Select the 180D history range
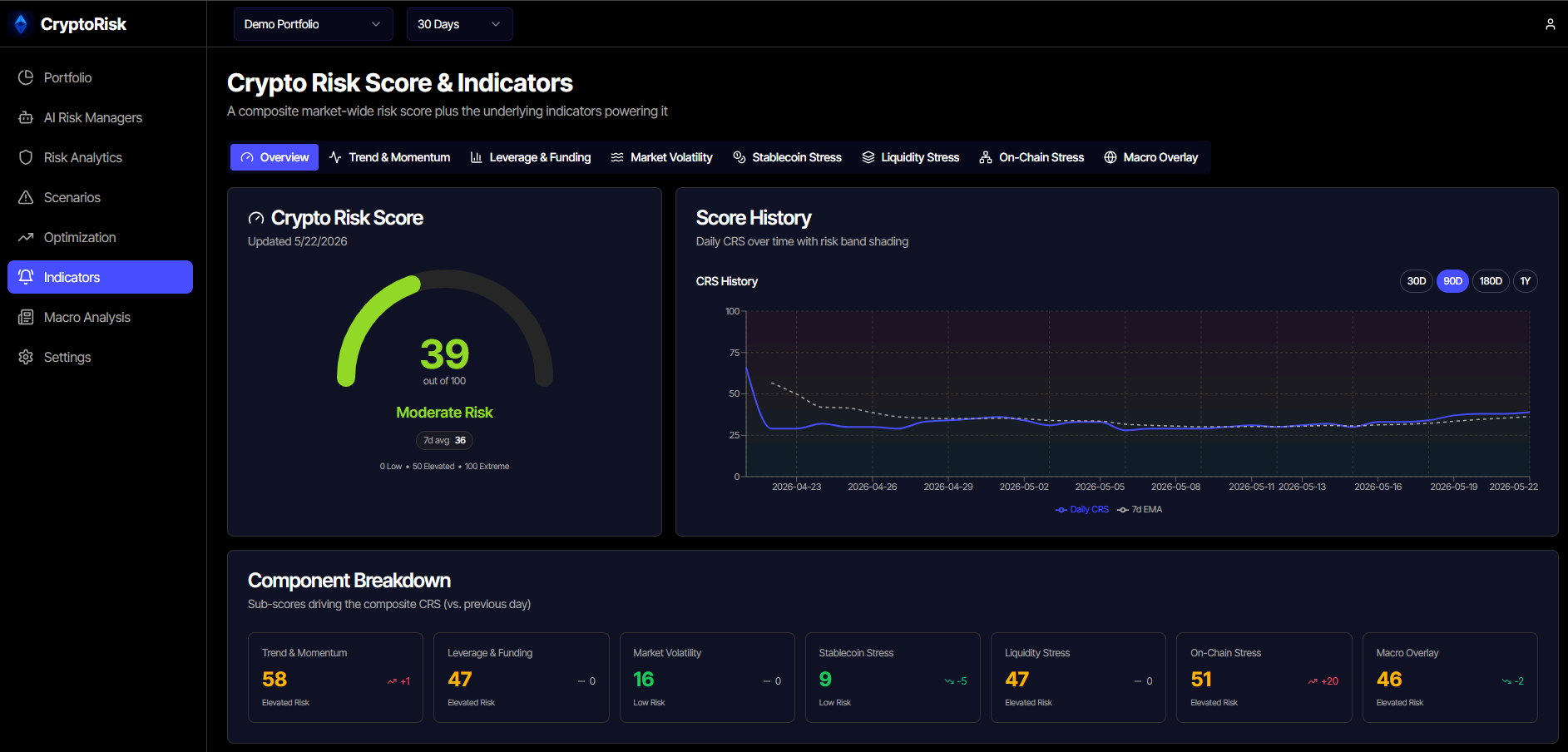This screenshot has width=1568, height=752. pyautogui.click(x=1491, y=281)
